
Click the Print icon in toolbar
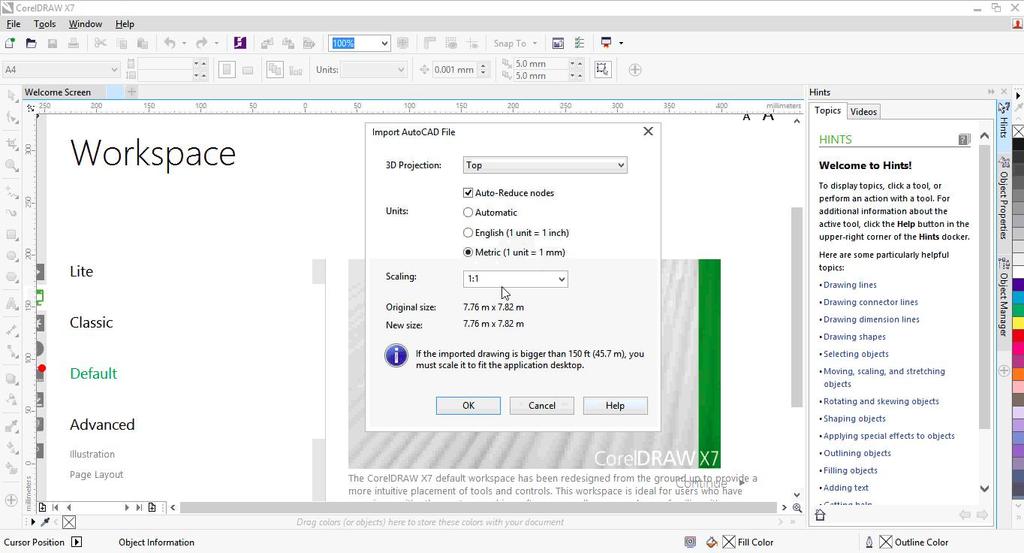point(73,43)
